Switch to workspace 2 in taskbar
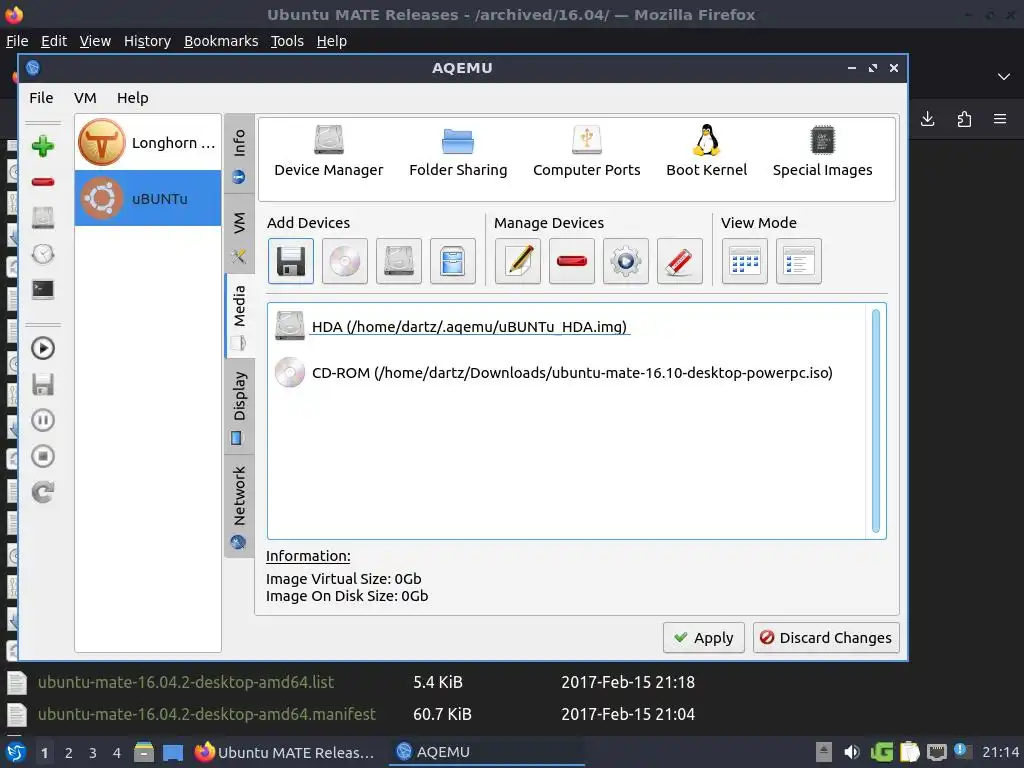This screenshot has width=1024, height=768. coord(69,752)
